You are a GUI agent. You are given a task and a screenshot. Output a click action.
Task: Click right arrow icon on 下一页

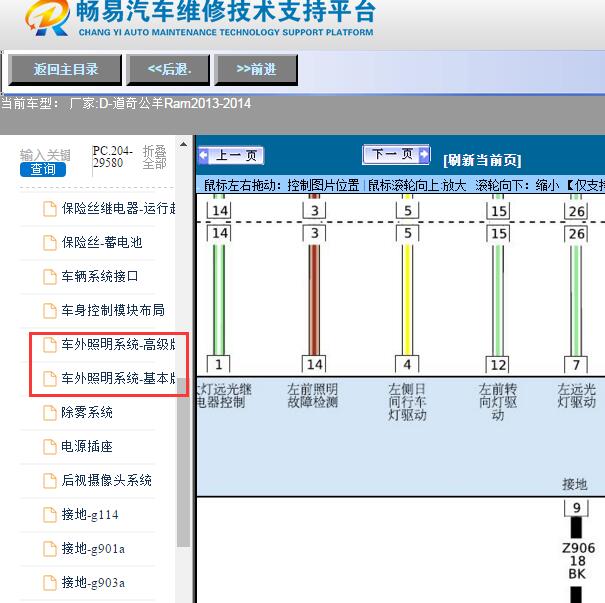pos(424,154)
